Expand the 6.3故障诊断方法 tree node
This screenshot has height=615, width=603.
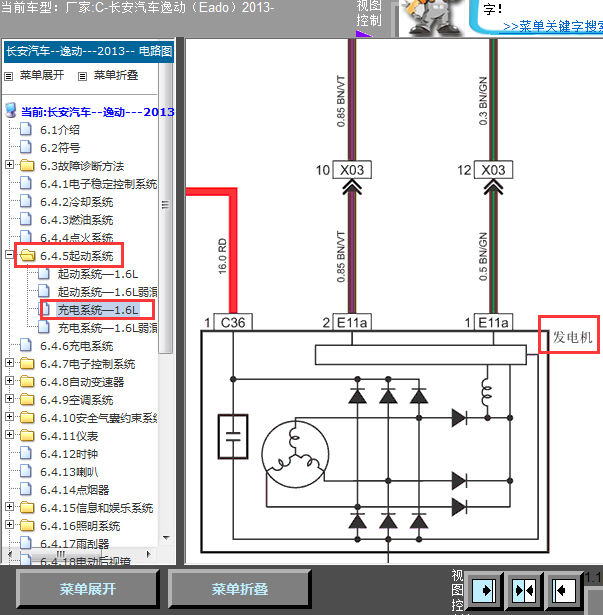pos(9,165)
